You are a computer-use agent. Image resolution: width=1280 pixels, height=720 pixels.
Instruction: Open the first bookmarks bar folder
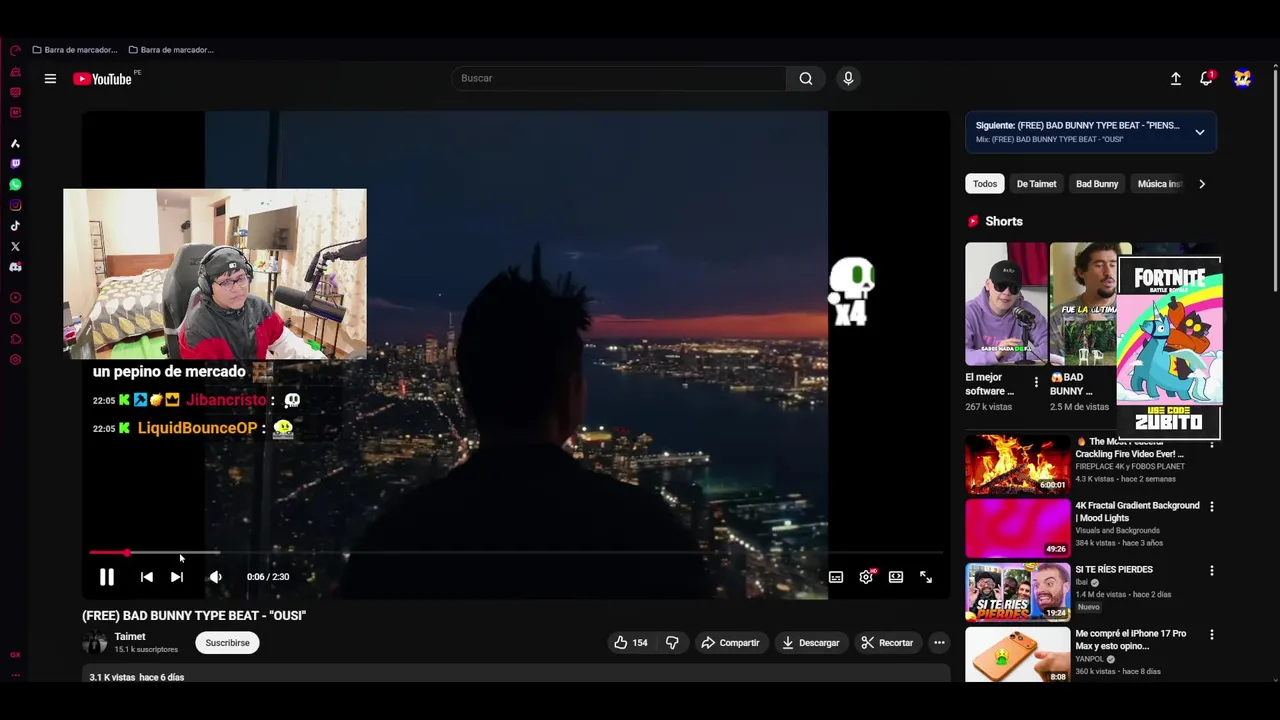click(x=75, y=50)
